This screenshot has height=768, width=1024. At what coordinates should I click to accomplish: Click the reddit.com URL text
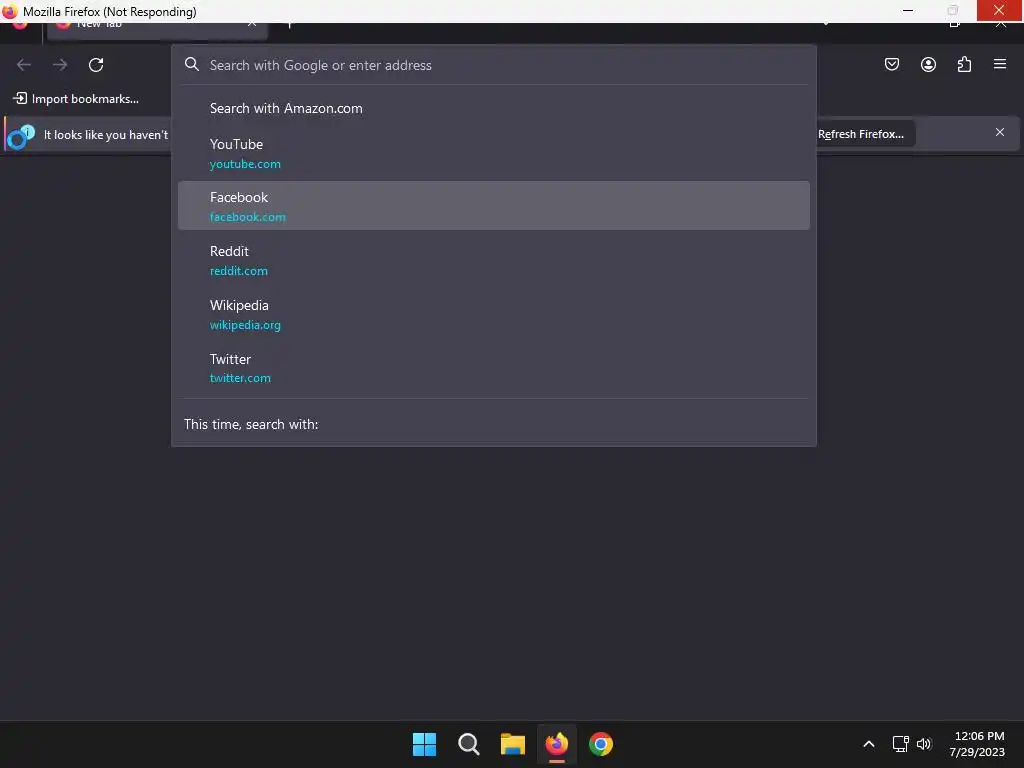tap(238, 271)
